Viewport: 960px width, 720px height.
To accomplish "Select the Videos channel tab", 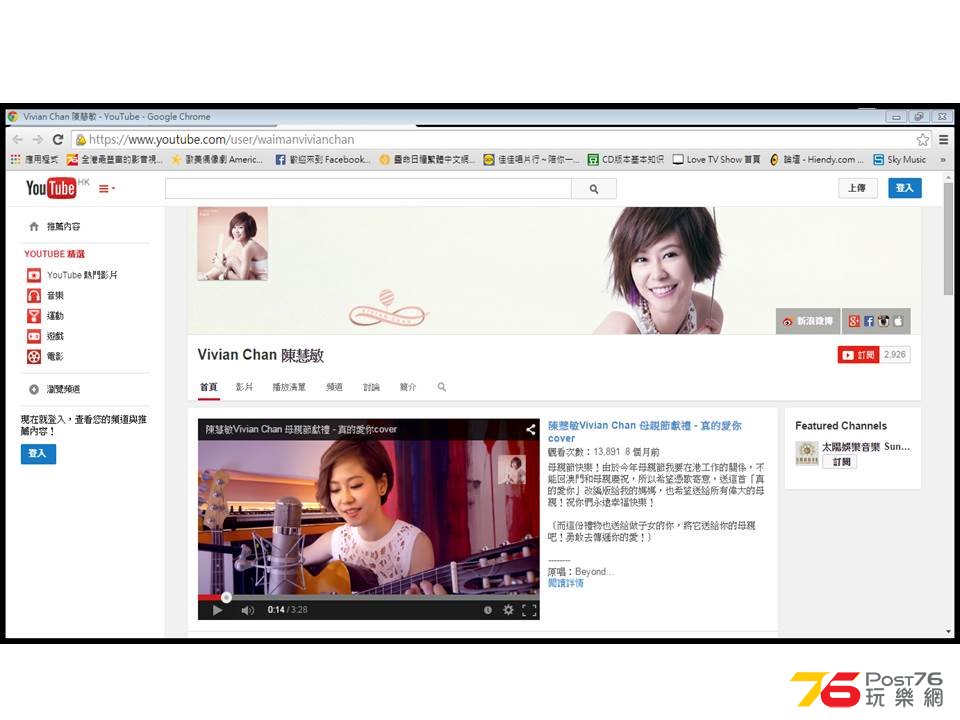I will tap(244, 387).
